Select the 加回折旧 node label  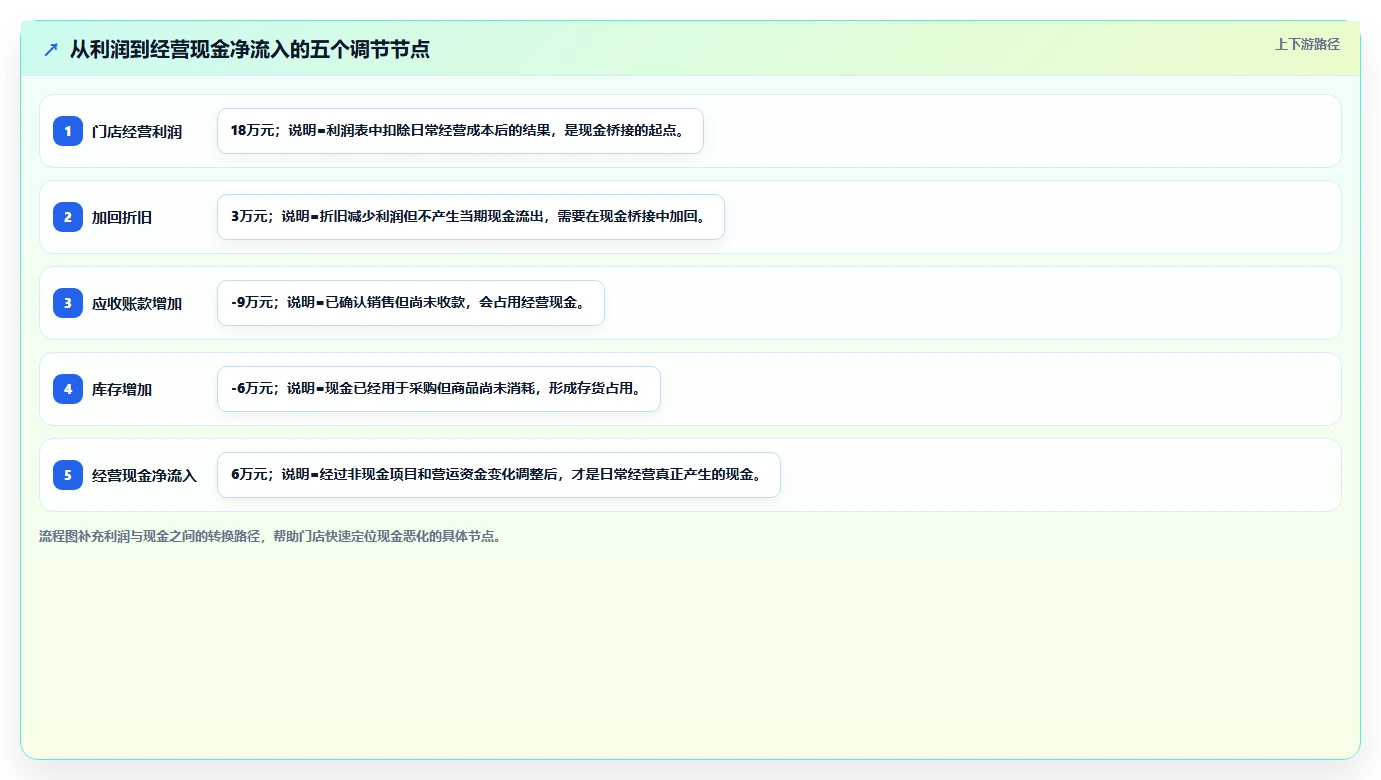[122, 217]
